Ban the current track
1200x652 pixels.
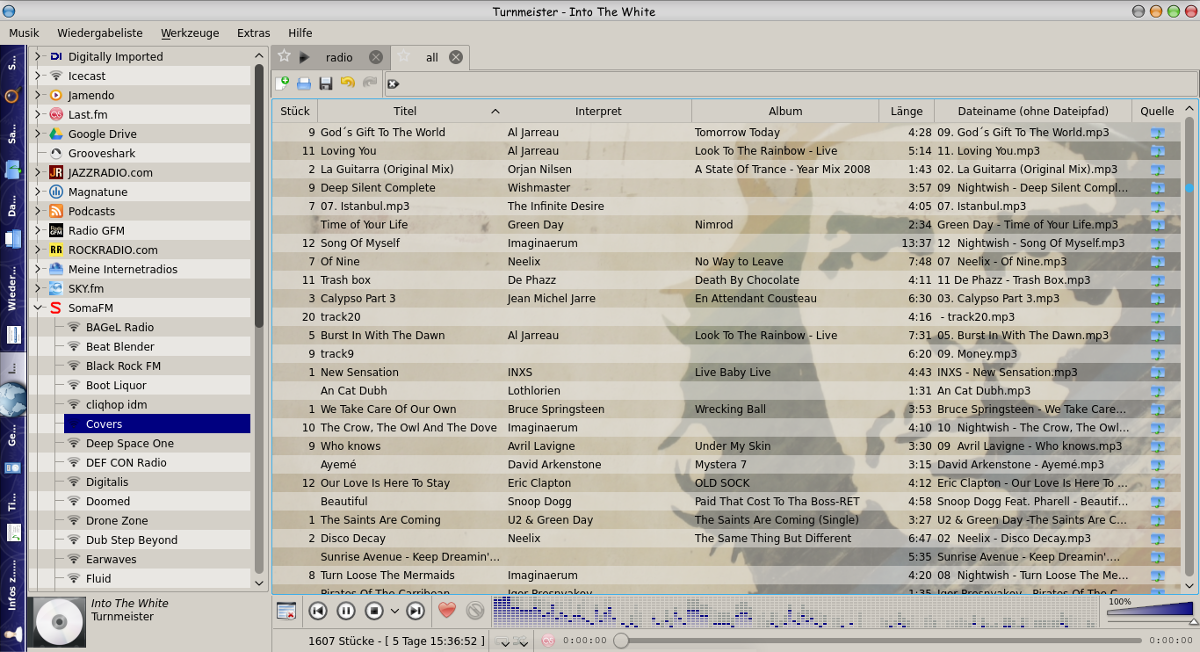pos(475,610)
